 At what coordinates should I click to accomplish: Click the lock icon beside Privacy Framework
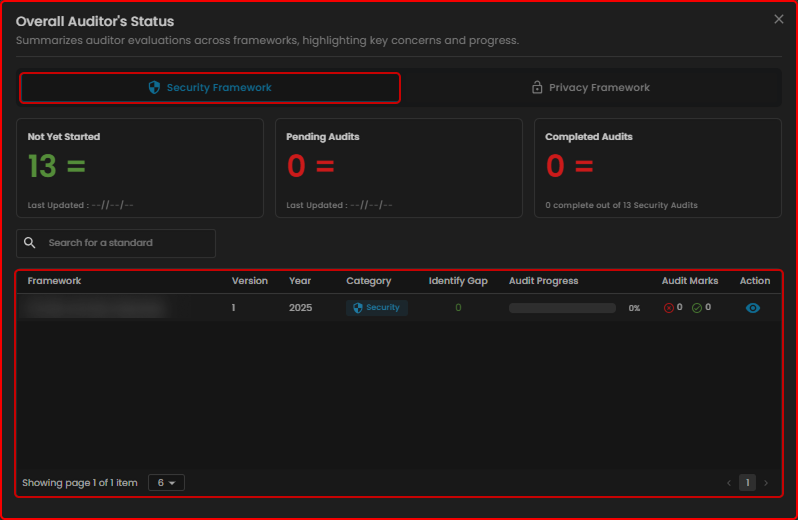537,88
